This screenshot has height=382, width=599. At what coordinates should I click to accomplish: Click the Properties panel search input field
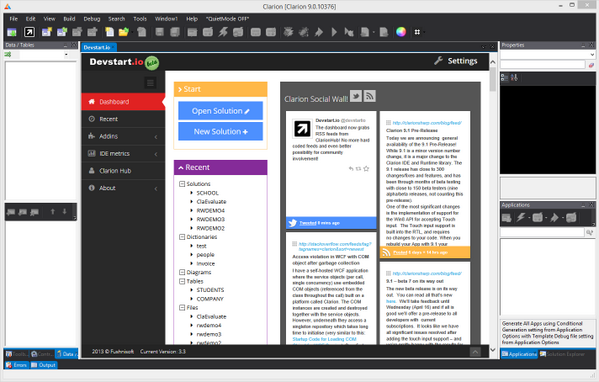pyautogui.click(x=542, y=65)
